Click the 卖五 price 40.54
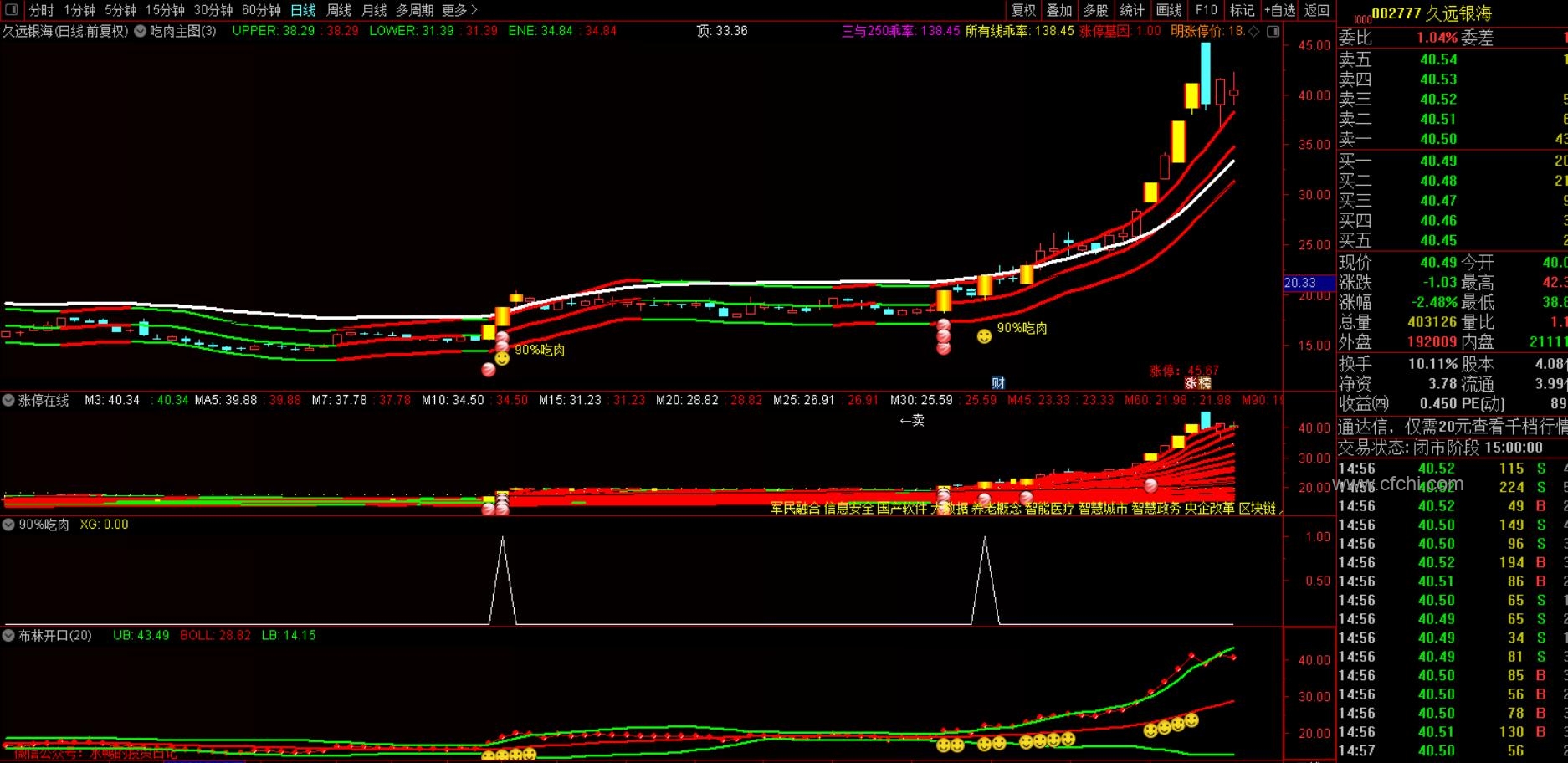 1438,59
